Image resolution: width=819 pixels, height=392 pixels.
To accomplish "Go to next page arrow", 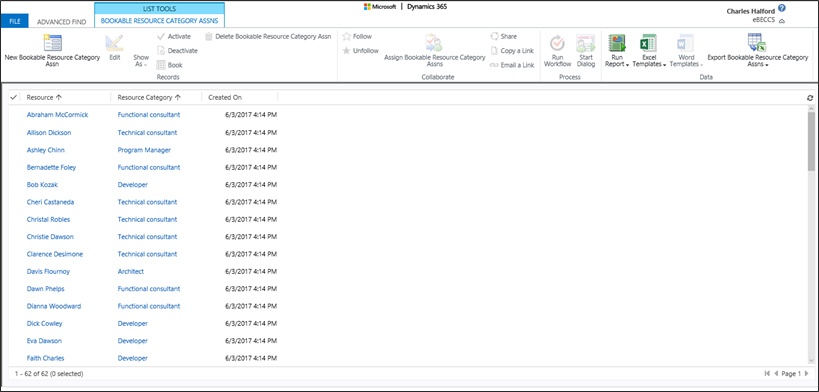I will [x=806, y=374].
